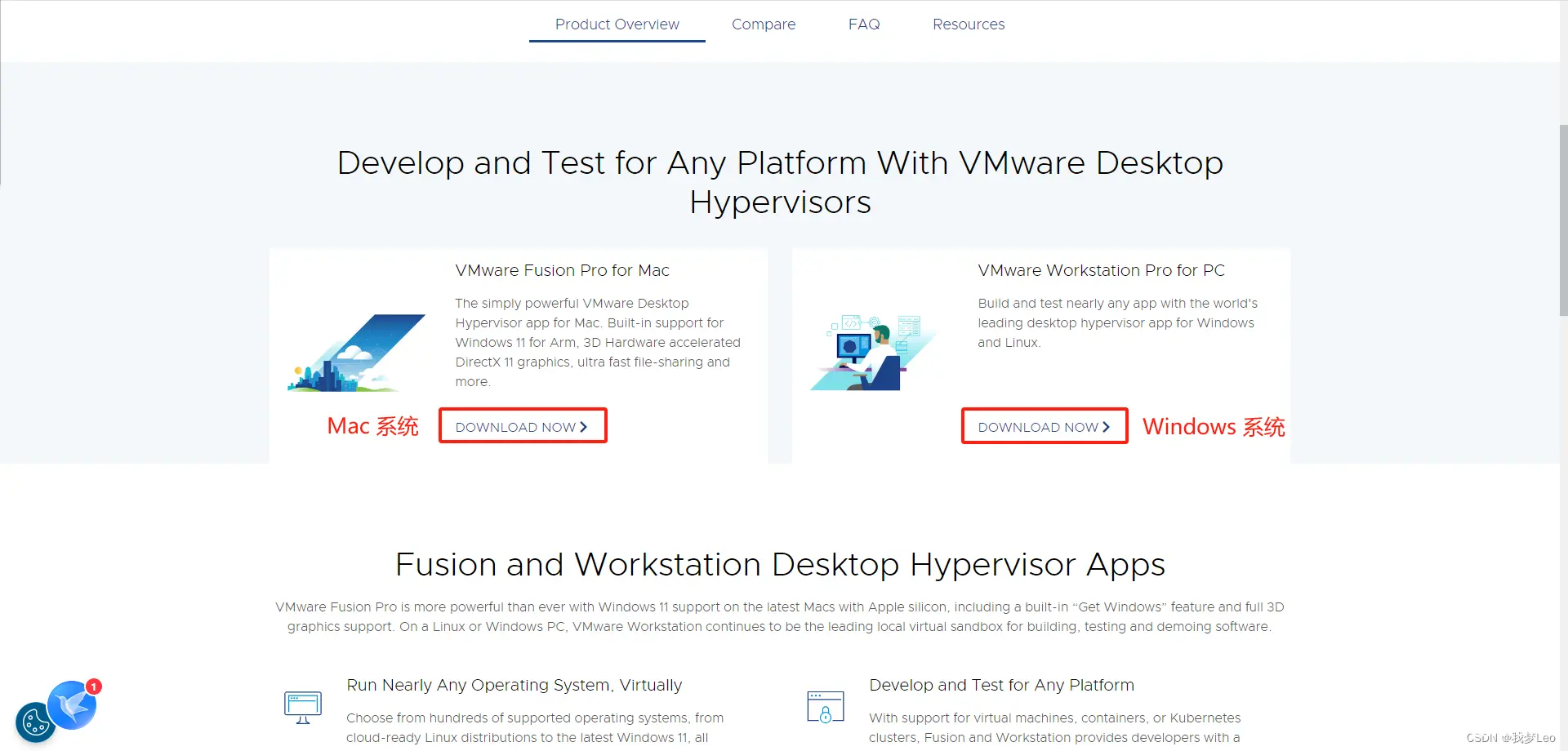The image size is (1568, 751).
Task: Click the Fusion Pro city skyline illustration
Action: (357, 353)
